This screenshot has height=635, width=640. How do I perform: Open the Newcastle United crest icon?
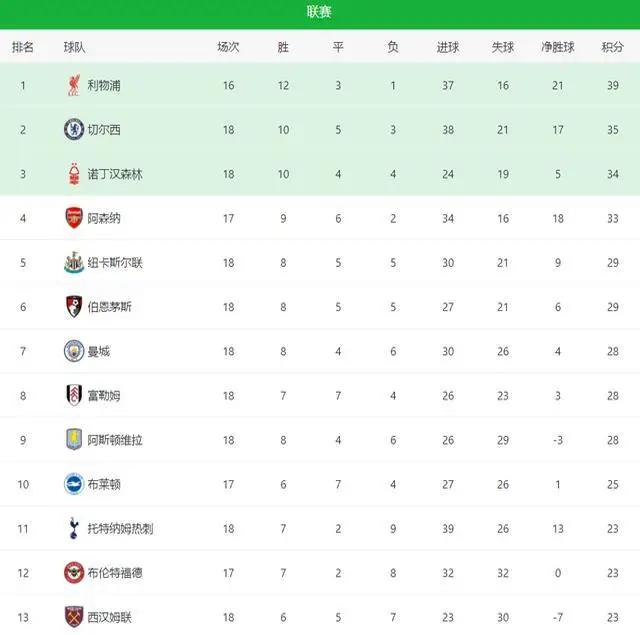pos(74,262)
